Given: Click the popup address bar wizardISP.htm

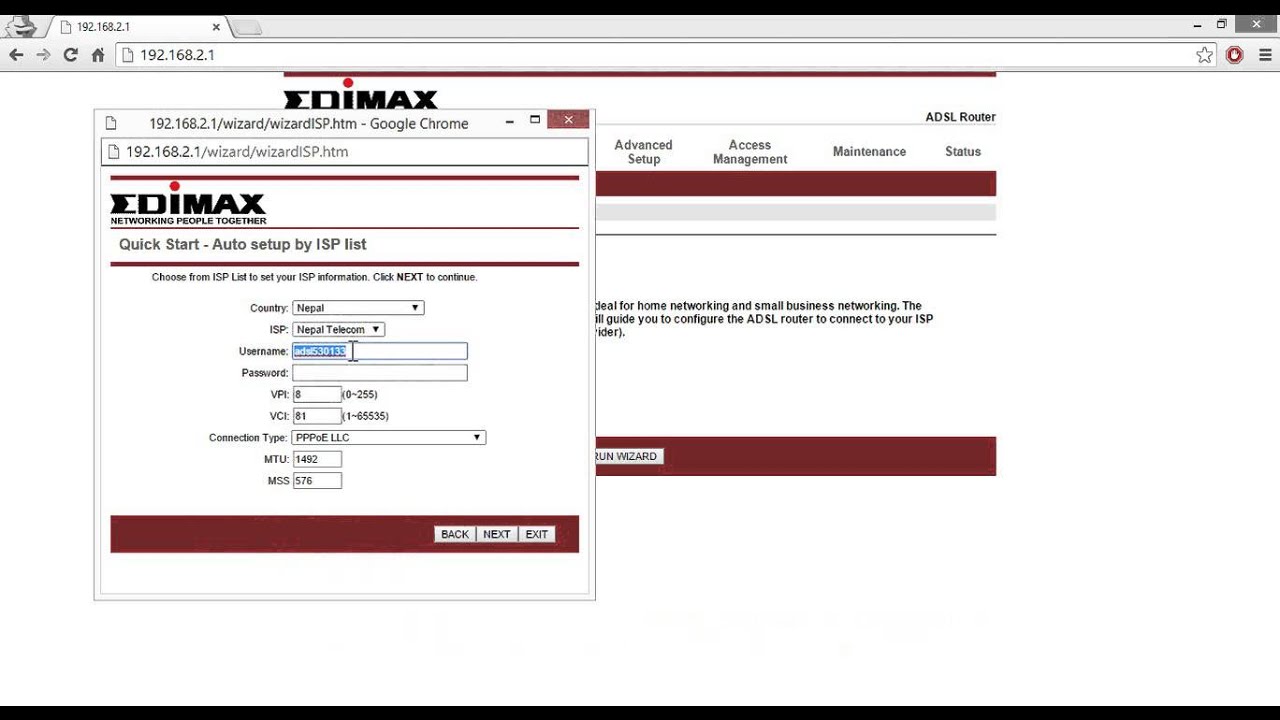Looking at the screenshot, I should click(344, 152).
